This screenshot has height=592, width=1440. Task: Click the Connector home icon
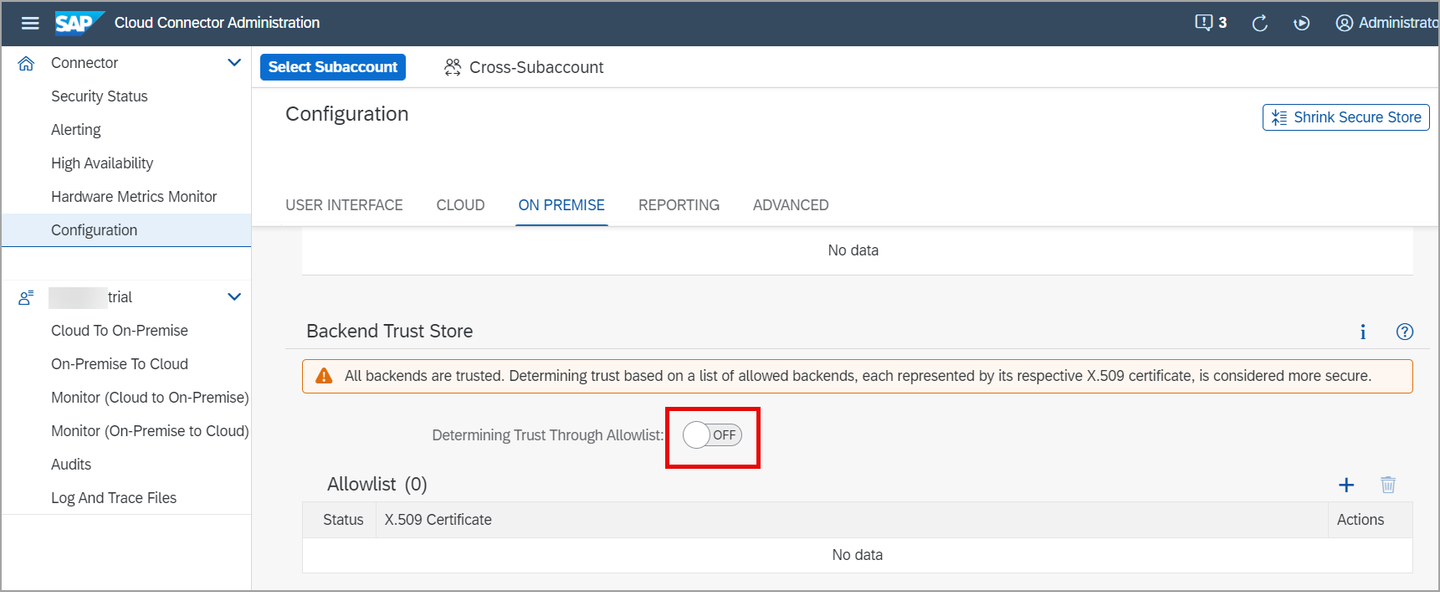[26, 63]
